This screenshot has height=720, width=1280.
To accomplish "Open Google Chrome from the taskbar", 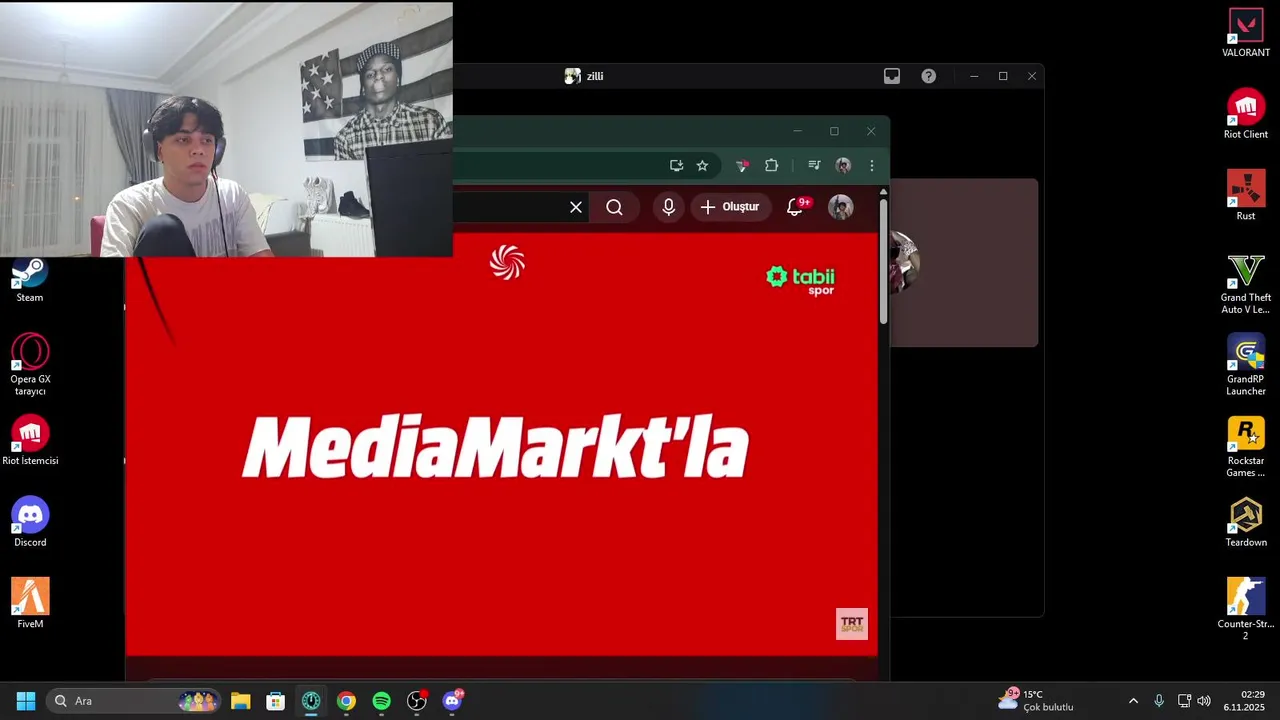I will (x=346, y=701).
